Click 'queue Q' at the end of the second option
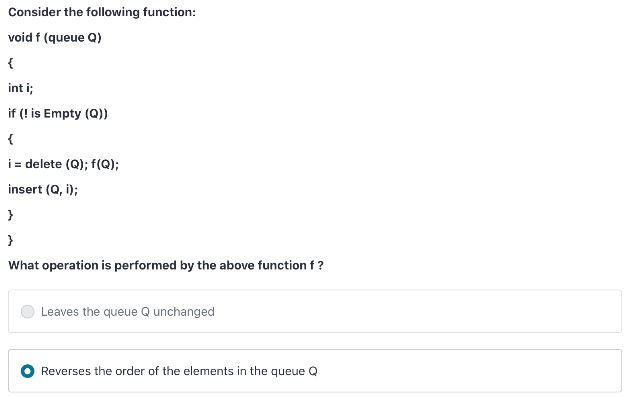 [x=294, y=371]
